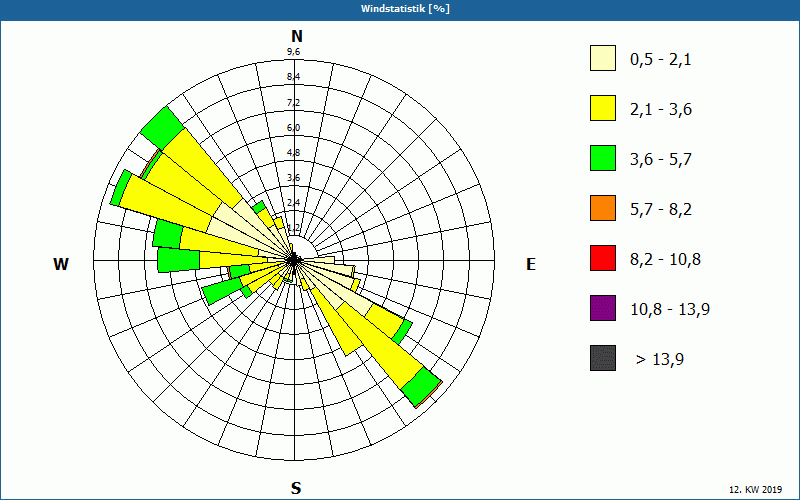
Task: Click the center of the wind rose
Action: pos(294,260)
